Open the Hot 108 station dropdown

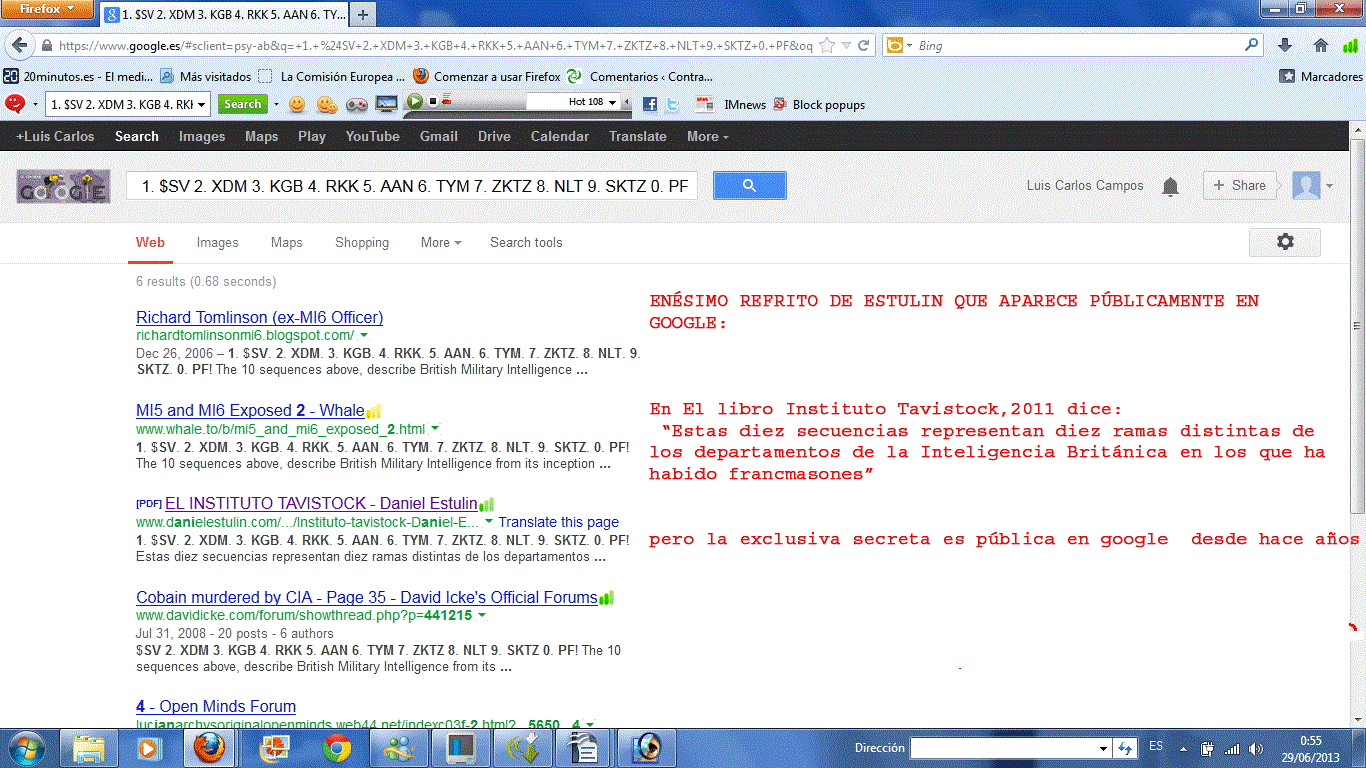tap(612, 102)
